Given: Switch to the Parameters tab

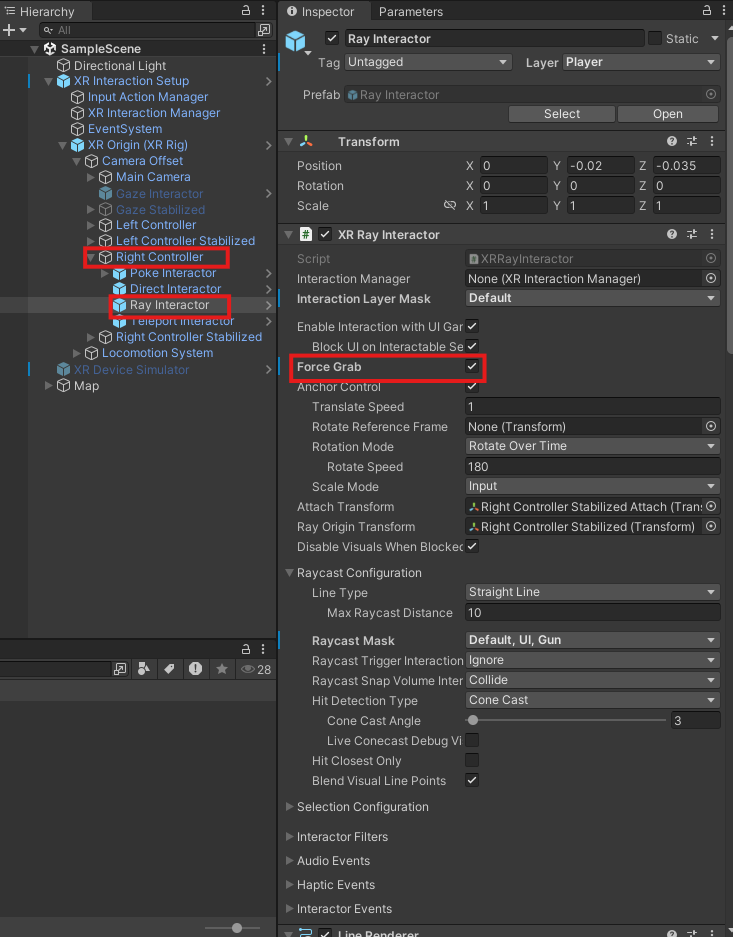Looking at the screenshot, I should tap(411, 11).
